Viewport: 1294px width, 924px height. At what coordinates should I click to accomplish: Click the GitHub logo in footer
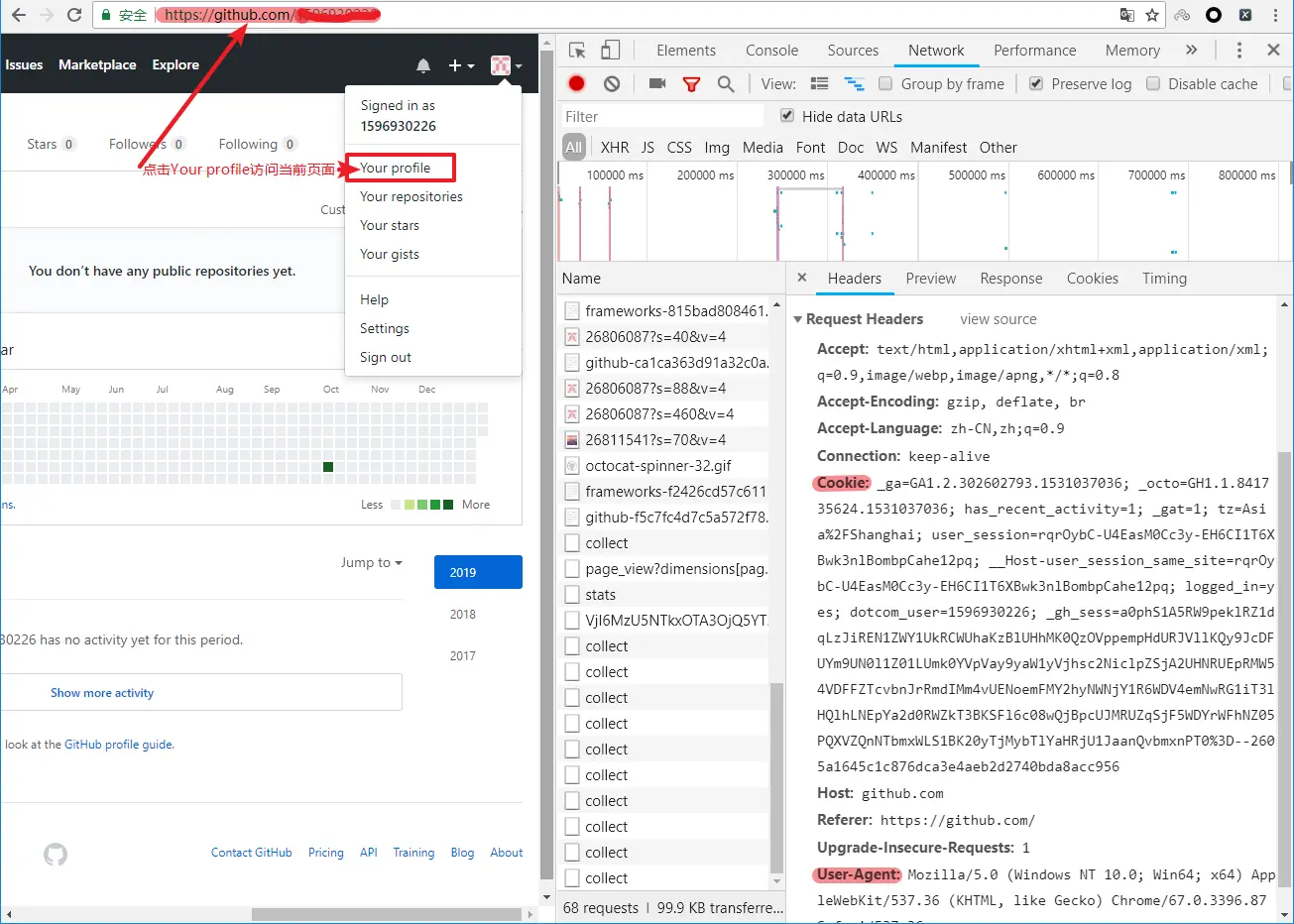point(56,854)
